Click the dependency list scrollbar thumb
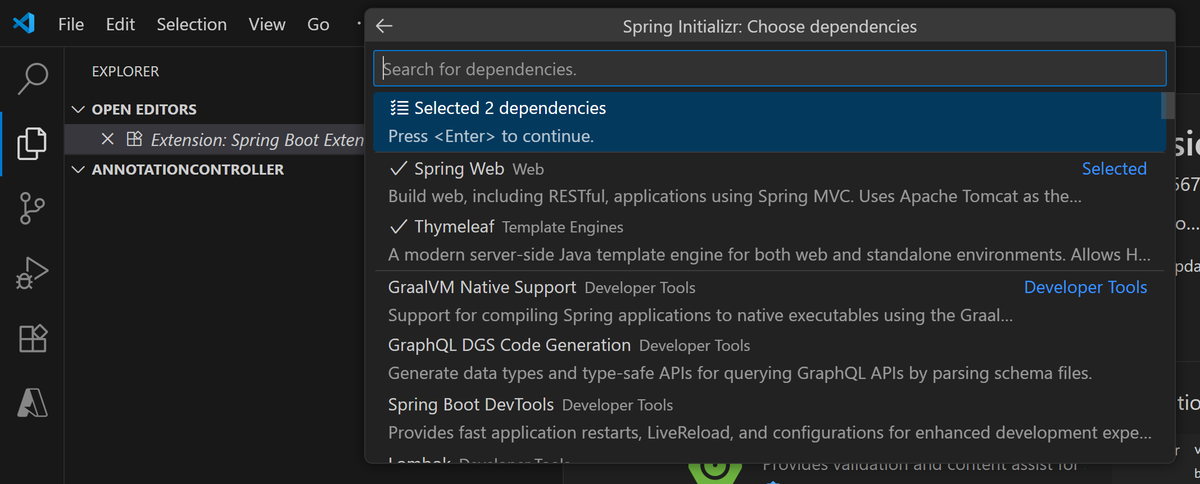Screen dimensions: 1200x484 point(1168,106)
